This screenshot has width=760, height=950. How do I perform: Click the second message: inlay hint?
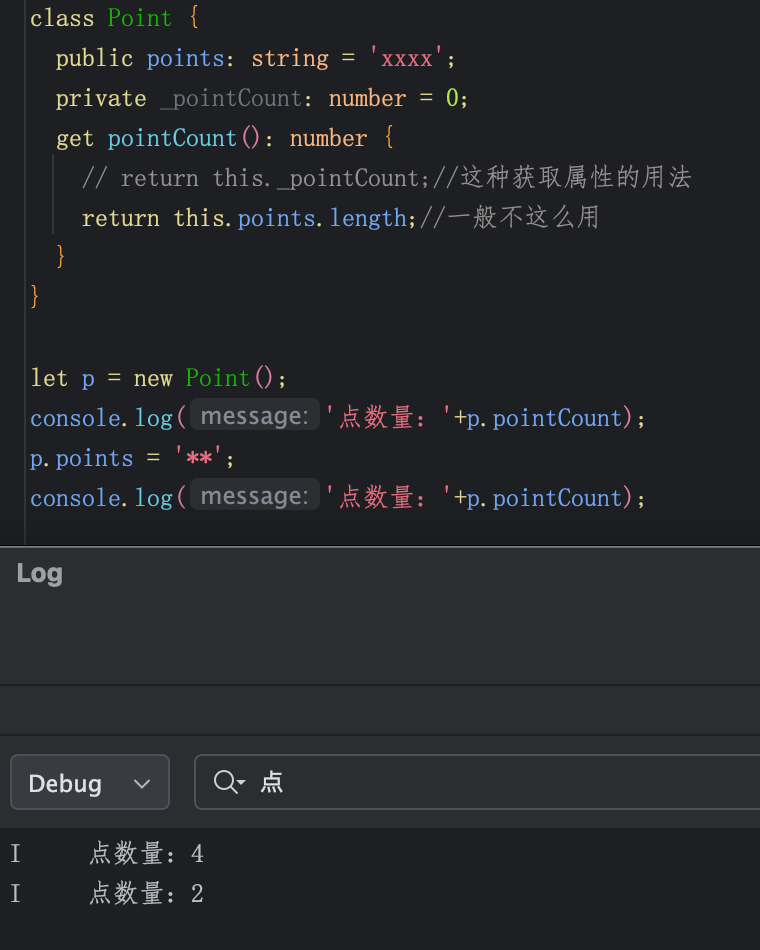[255, 495]
